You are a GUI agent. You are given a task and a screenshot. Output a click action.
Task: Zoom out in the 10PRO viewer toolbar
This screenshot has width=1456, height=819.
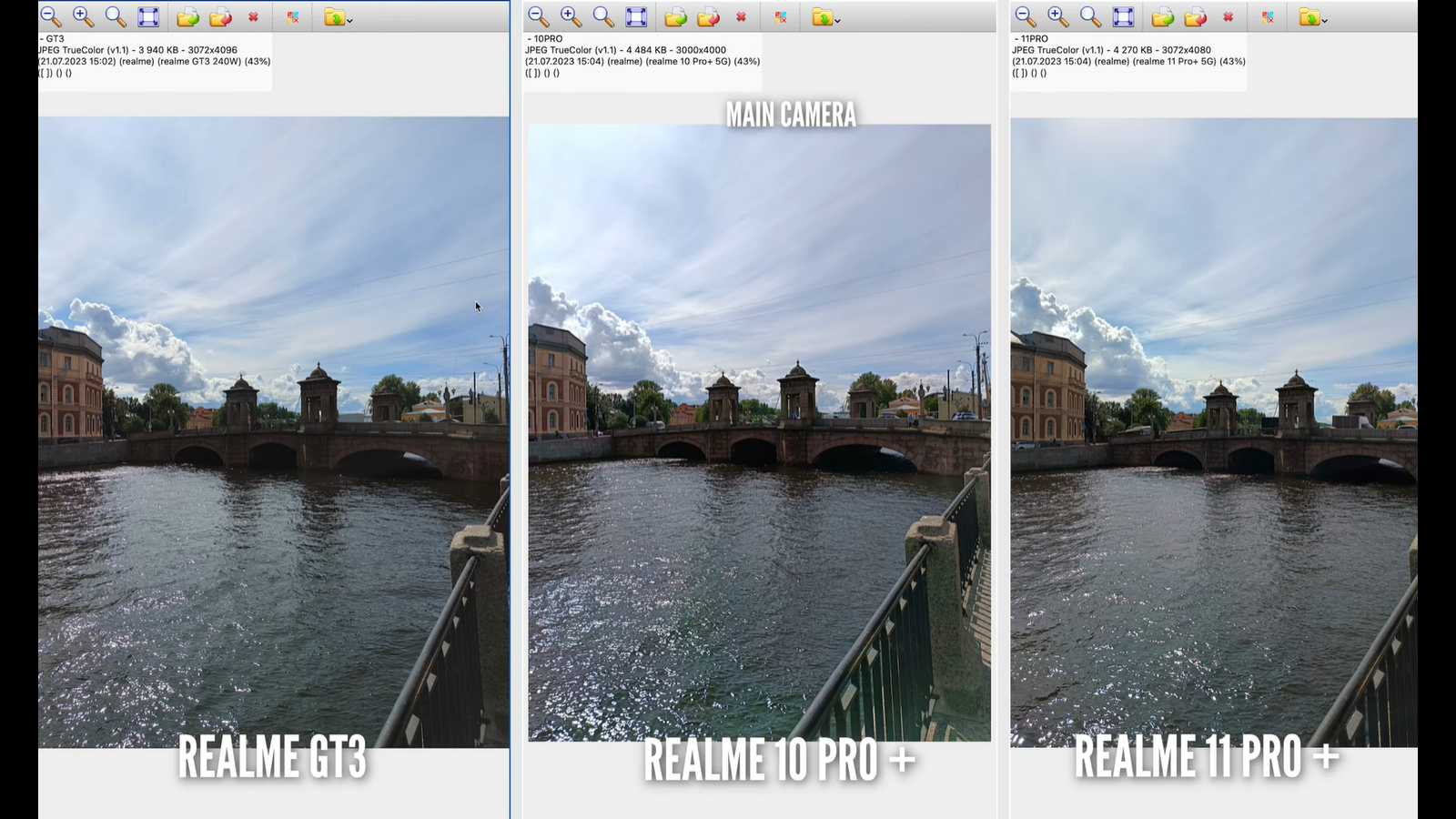[x=539, y=17]
